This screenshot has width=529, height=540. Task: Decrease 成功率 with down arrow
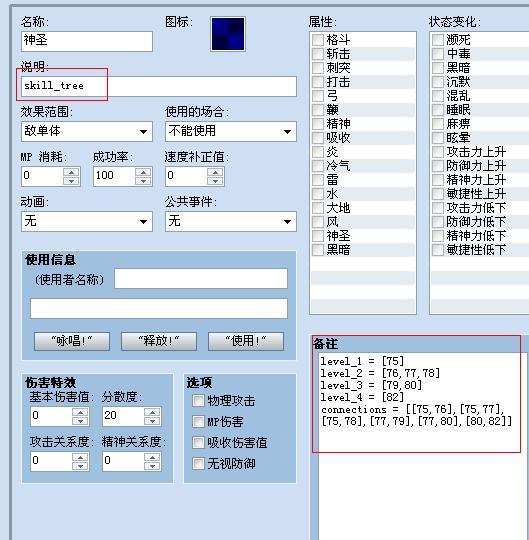point(143,181)
